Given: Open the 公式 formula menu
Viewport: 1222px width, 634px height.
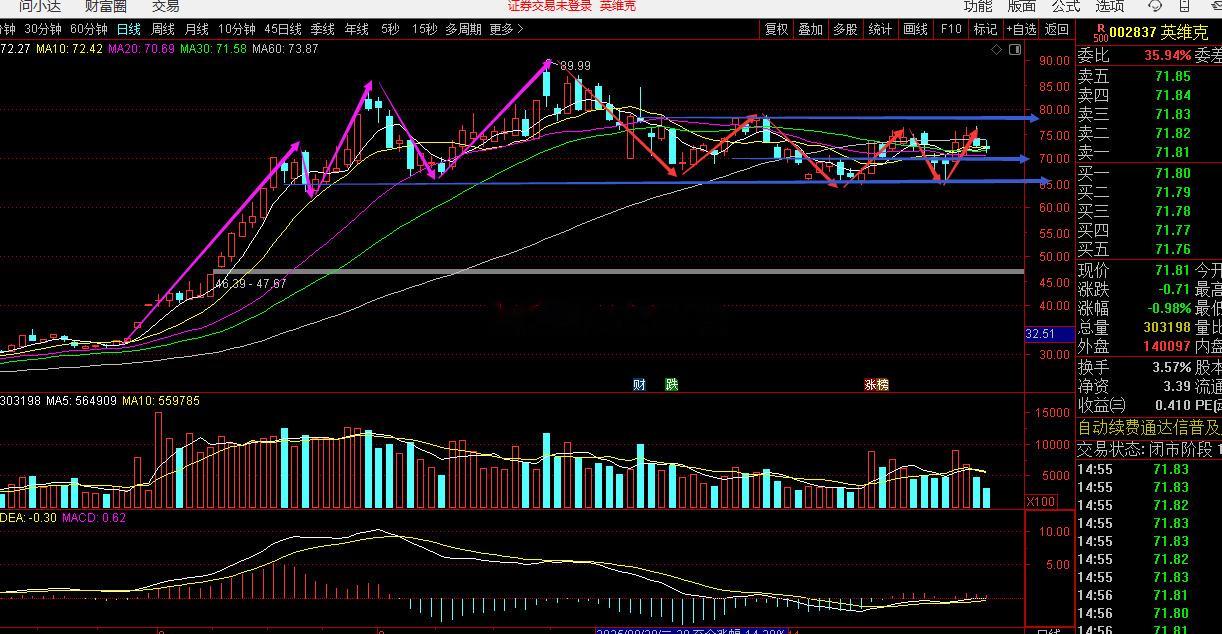Looking at the screenshot, I should [x=1065, y=6].
